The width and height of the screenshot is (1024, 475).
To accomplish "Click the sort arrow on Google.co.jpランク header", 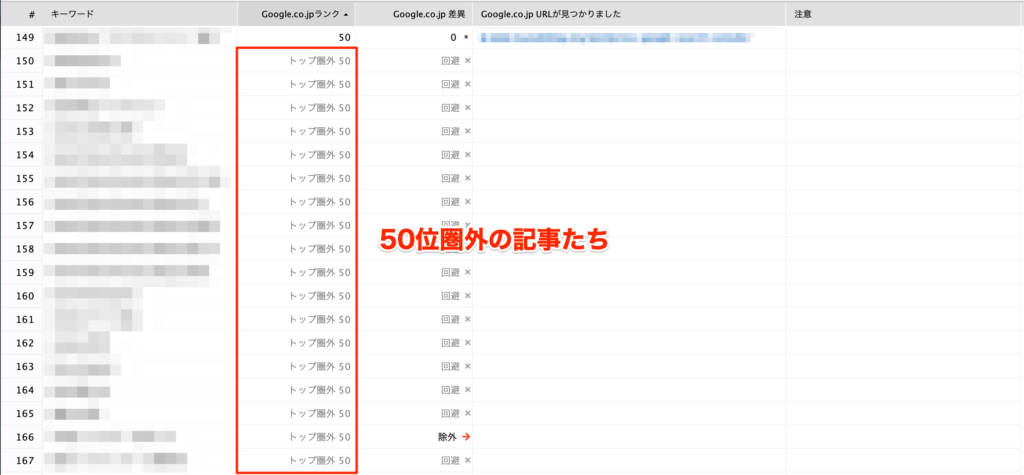I will (x=345, y=14).
